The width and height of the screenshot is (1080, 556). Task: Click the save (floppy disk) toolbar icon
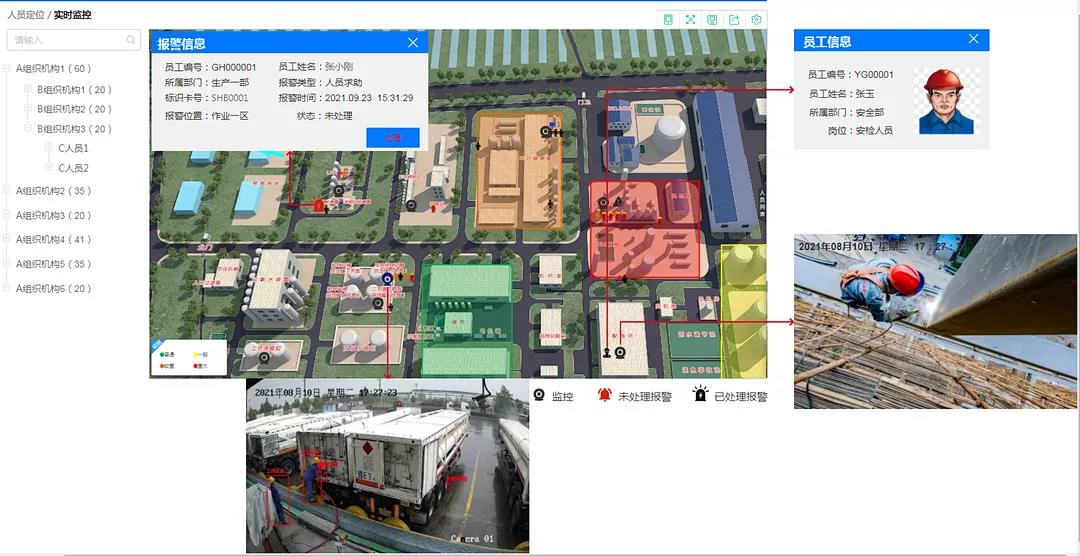click(712, 20)
